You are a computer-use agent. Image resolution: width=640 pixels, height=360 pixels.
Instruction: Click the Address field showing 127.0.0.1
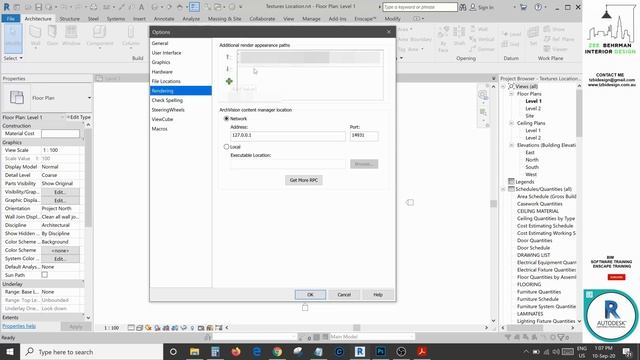288,136
